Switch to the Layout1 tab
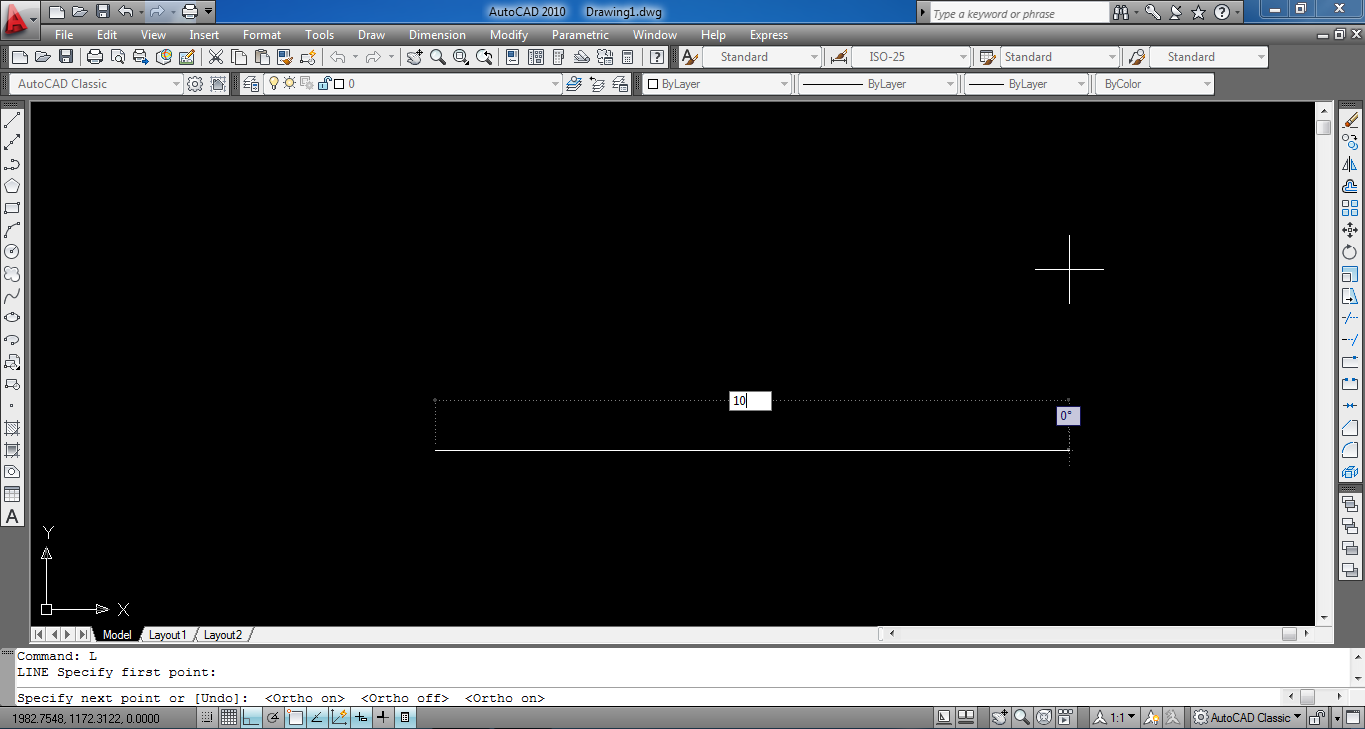 tap(168, 634)
